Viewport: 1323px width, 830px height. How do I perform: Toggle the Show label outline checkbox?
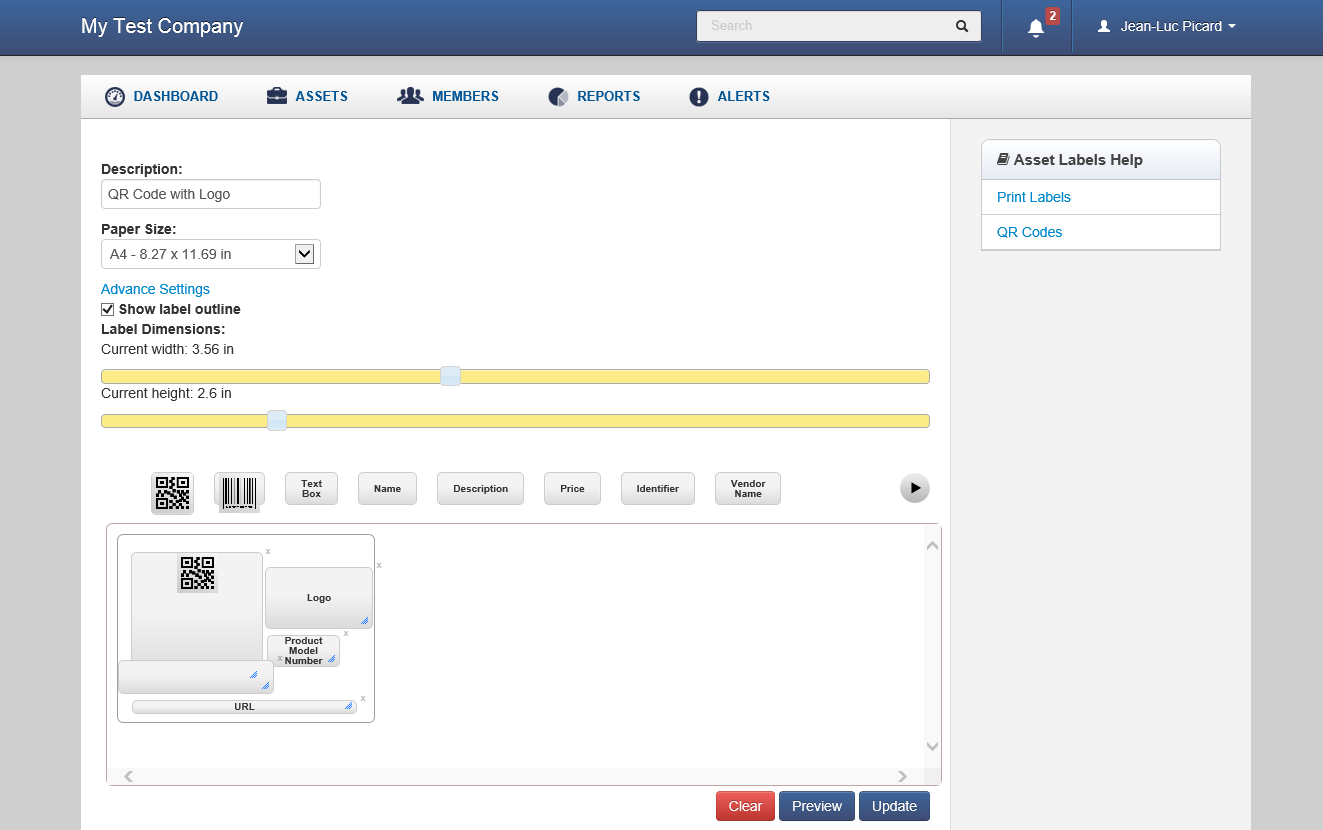[x=108, y=309]
